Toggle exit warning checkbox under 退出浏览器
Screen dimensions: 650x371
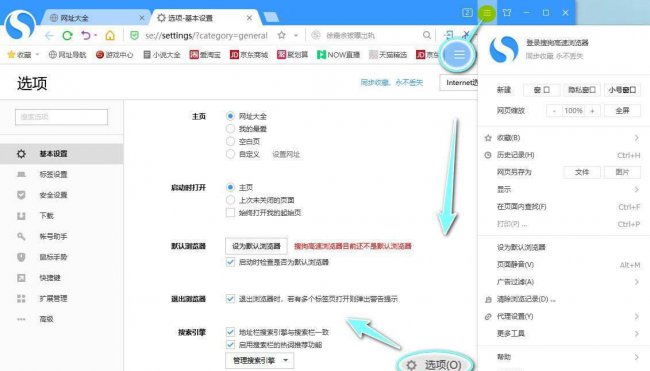[x=230, y=298]
